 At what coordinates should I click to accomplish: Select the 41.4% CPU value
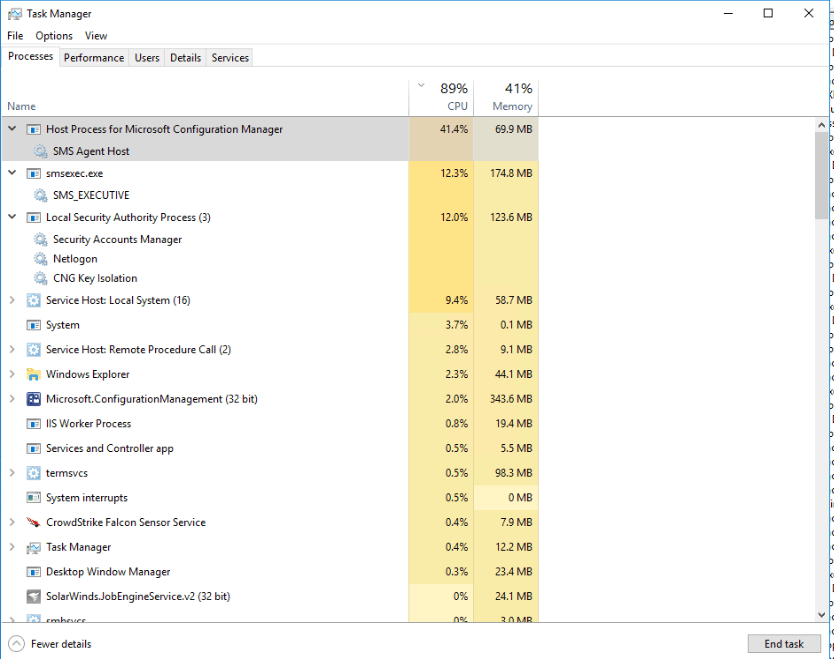(454, 129)
